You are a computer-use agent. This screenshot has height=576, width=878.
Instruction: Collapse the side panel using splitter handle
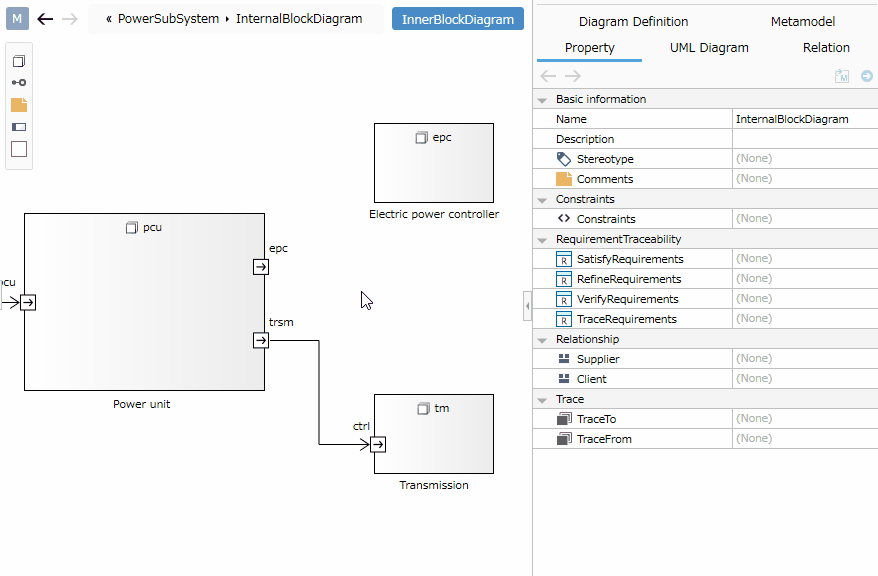click(527, 306)
